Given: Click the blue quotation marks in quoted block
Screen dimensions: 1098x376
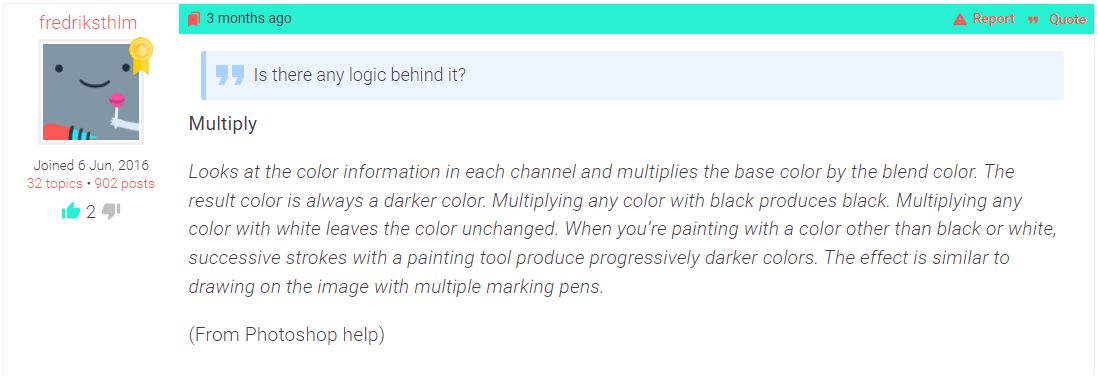Looking at the screenshot, I should pyautogui.click(x=230, y=75).
